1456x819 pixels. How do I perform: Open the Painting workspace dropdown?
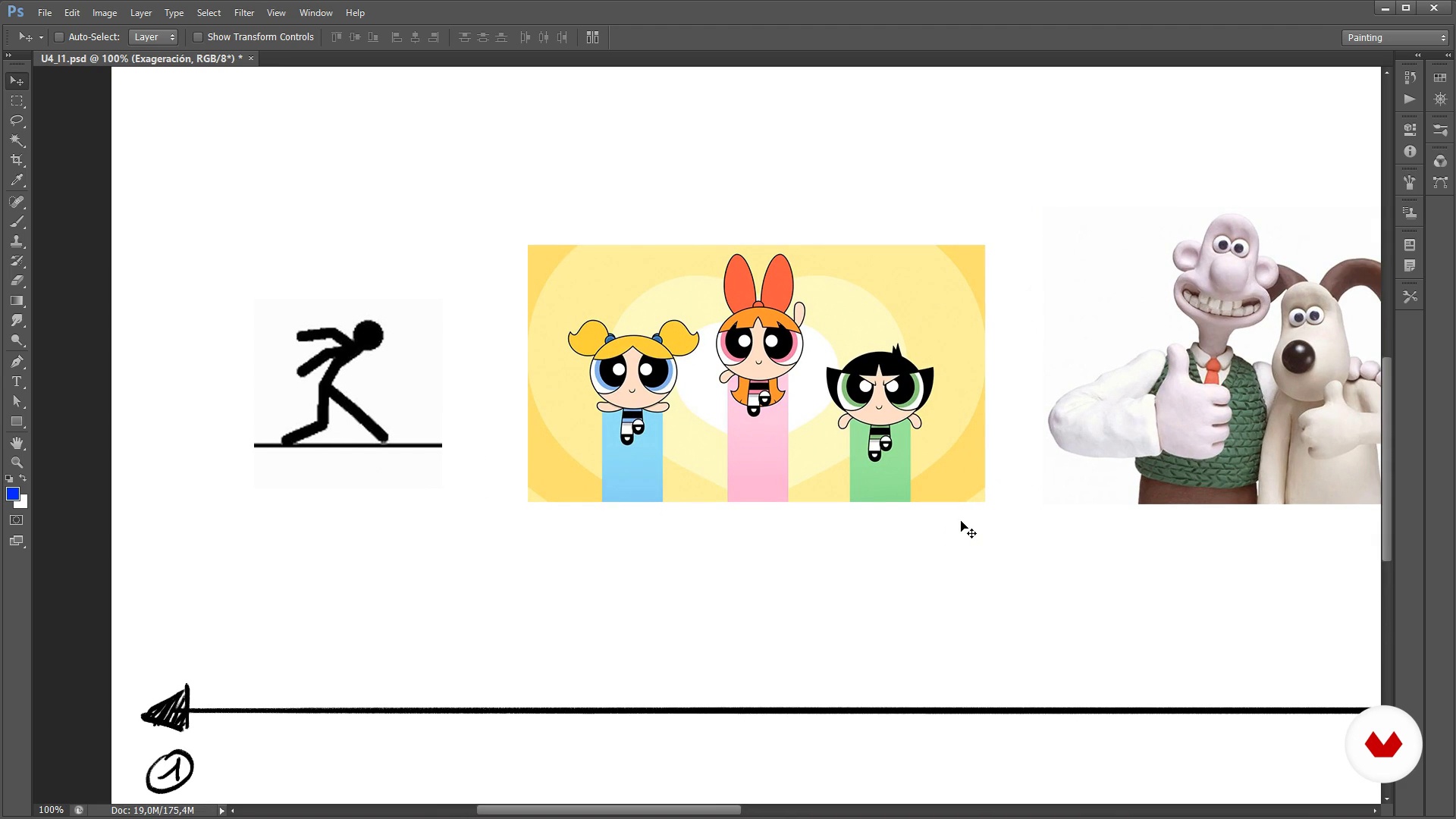[1395, 38]
